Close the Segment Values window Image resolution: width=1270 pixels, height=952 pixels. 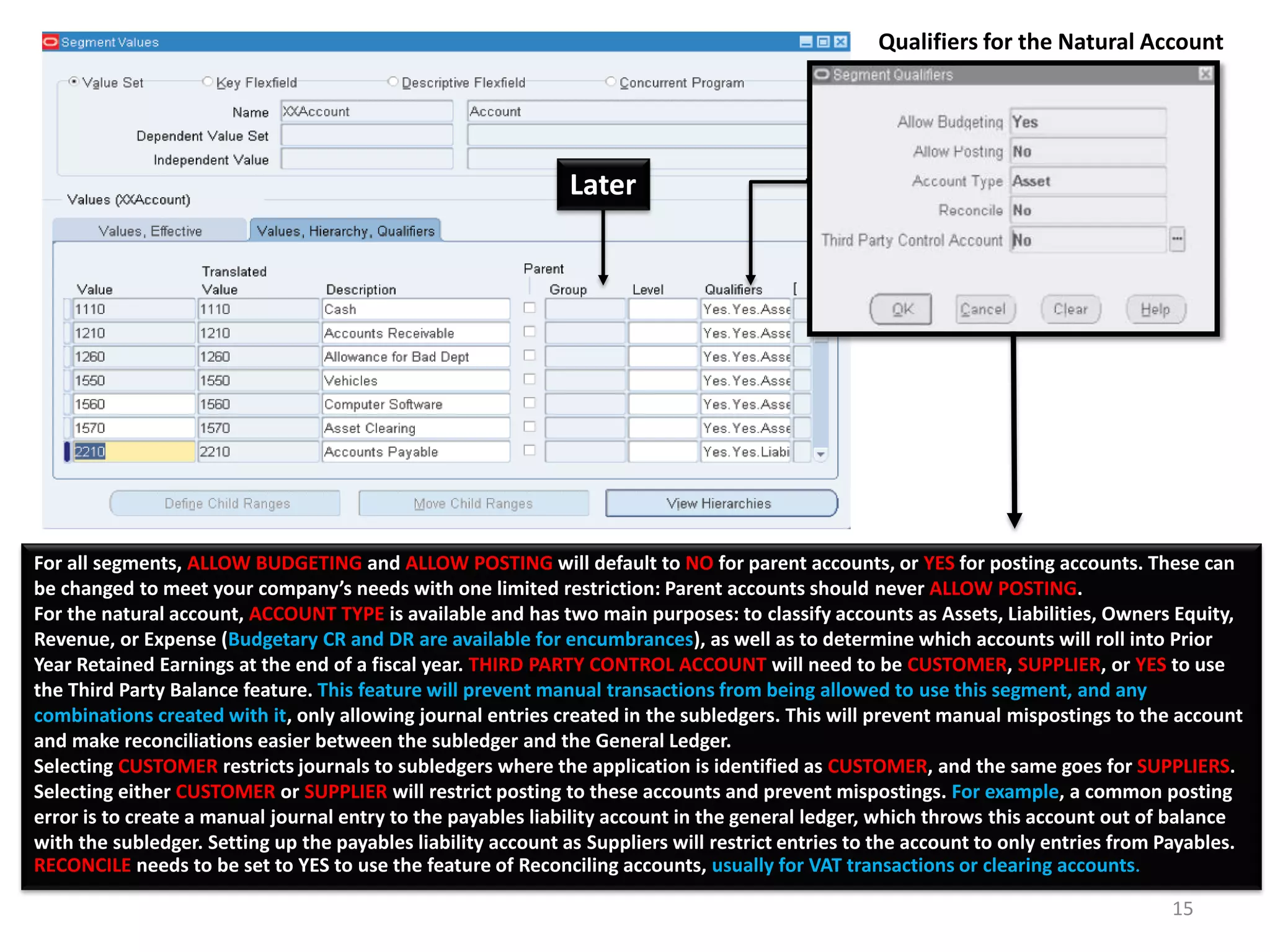(840, 42)
